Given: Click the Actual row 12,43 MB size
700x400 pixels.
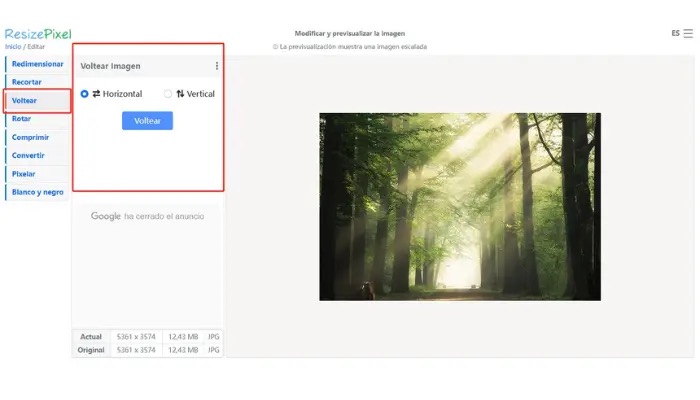Looking at the screenshot, I should click(183, 337).
